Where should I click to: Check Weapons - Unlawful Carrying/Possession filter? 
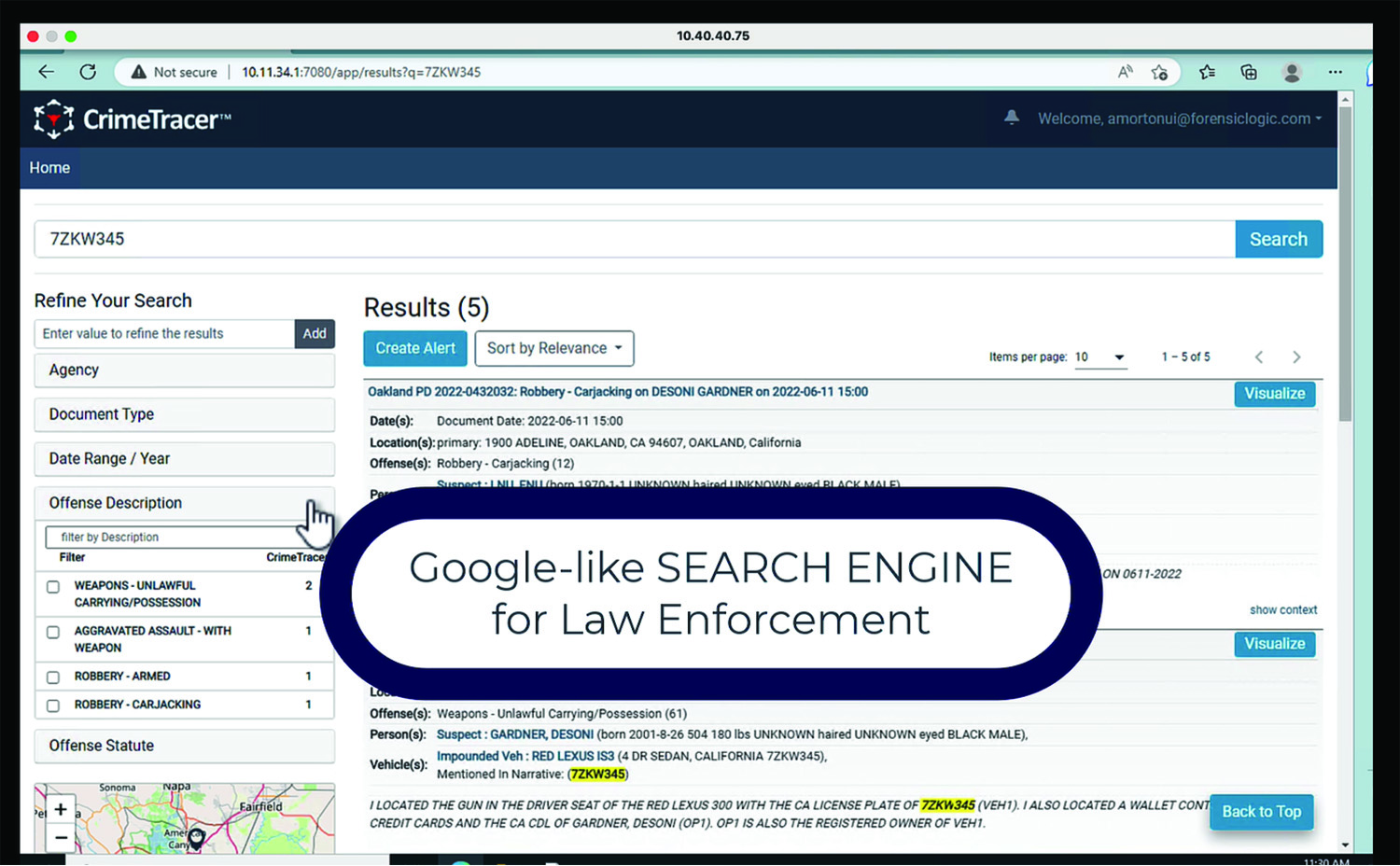53,587
